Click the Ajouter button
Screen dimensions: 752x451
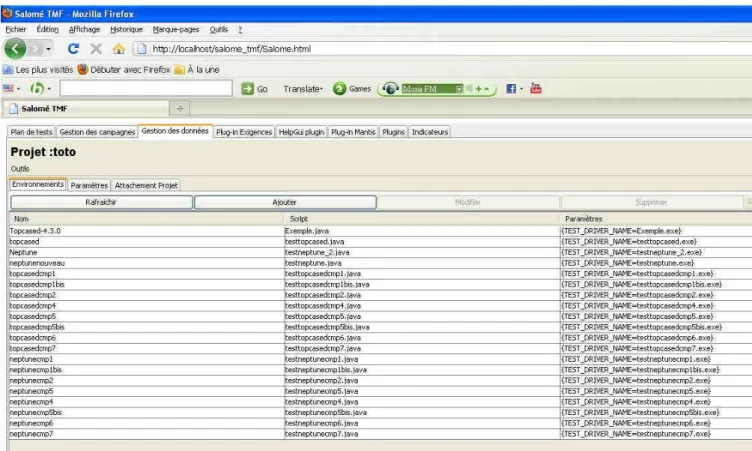[285, 202]
